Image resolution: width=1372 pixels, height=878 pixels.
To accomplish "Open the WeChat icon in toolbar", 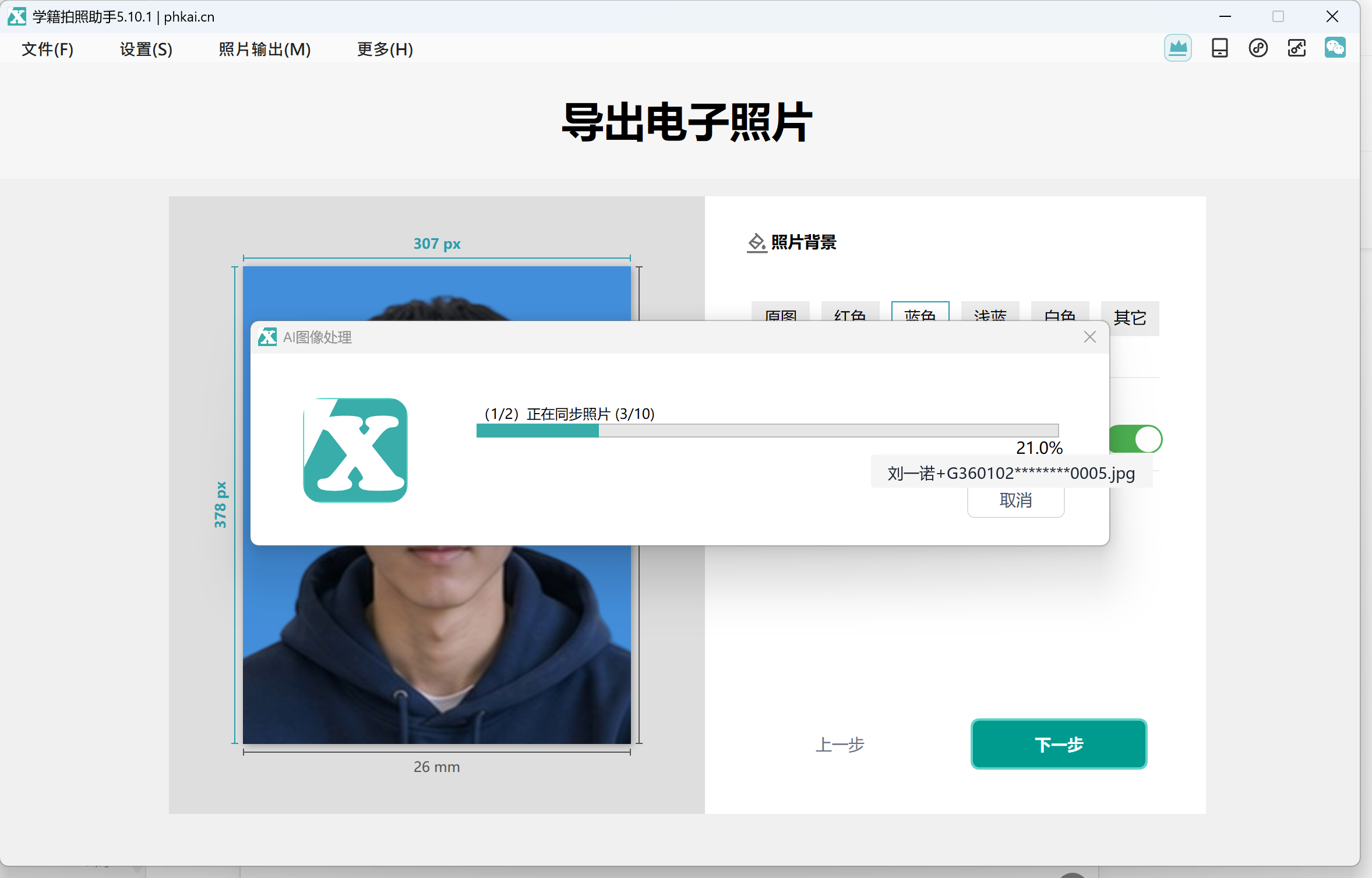I will [x=1335, y=48].
